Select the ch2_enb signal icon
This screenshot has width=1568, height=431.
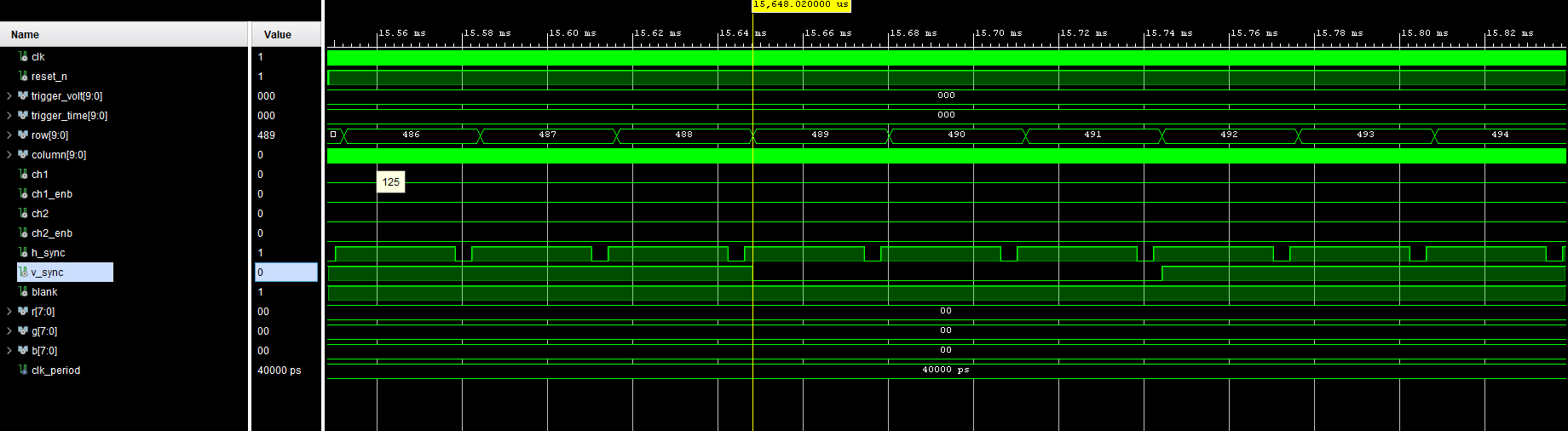pos(23,233)
